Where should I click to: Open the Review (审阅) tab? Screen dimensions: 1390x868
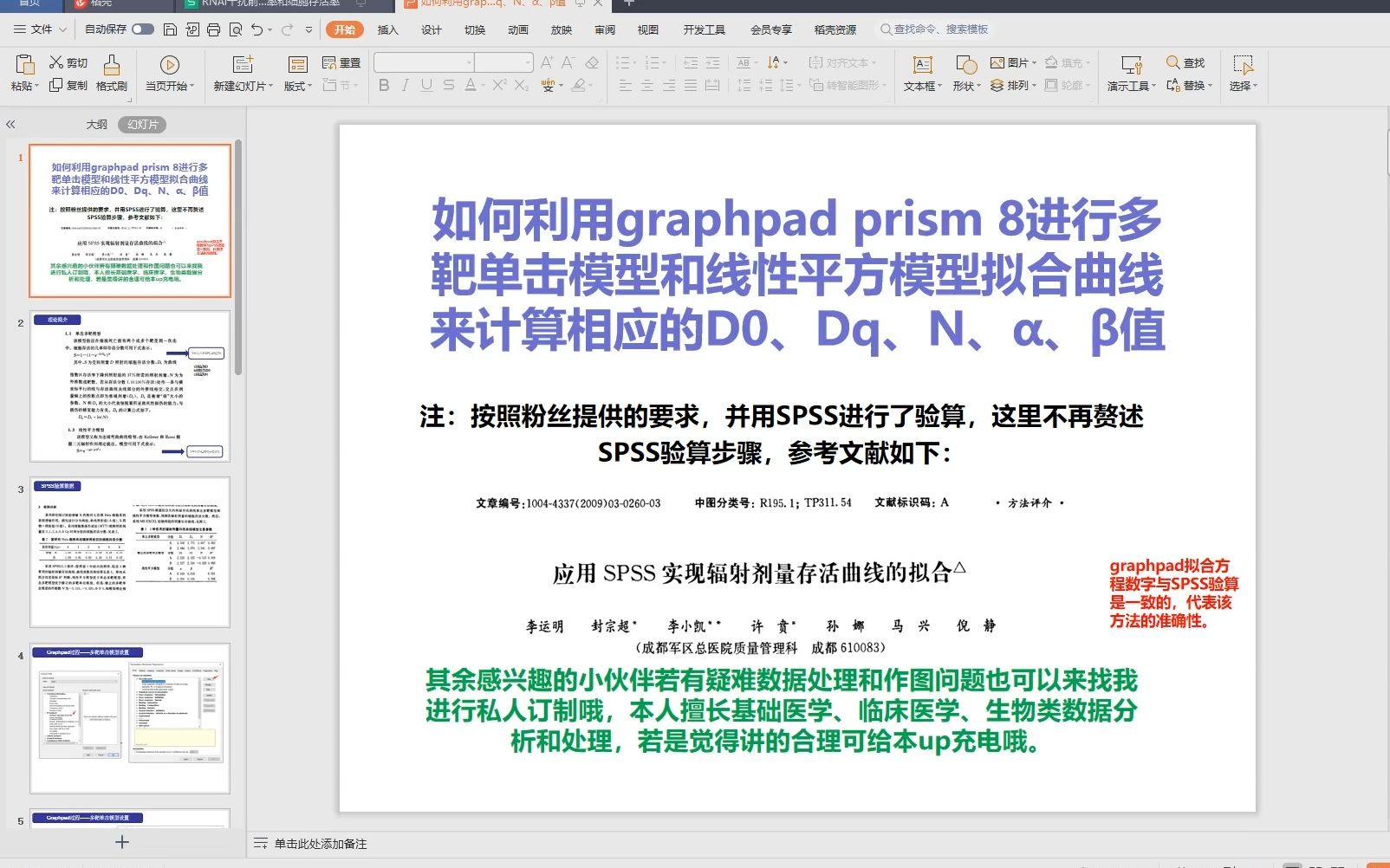605,29
